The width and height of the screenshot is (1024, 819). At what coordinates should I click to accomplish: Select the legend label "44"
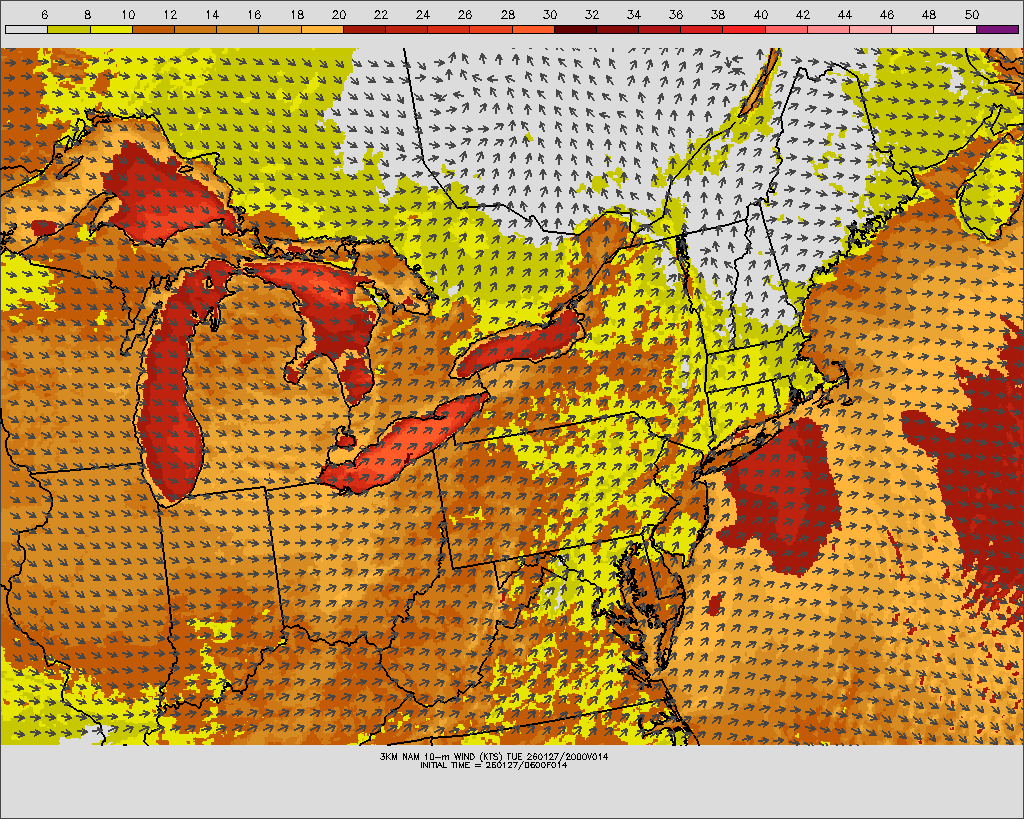pyautogui.click(x=844, y=14)
